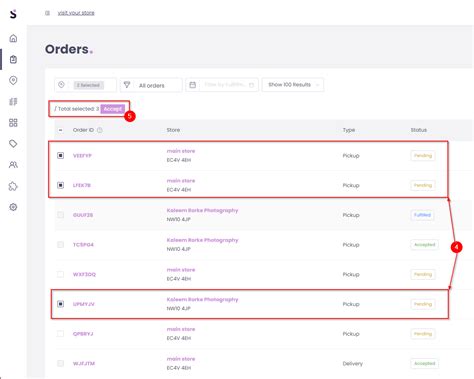
Task: Follow the visit your store link
Action: point(76,13)
